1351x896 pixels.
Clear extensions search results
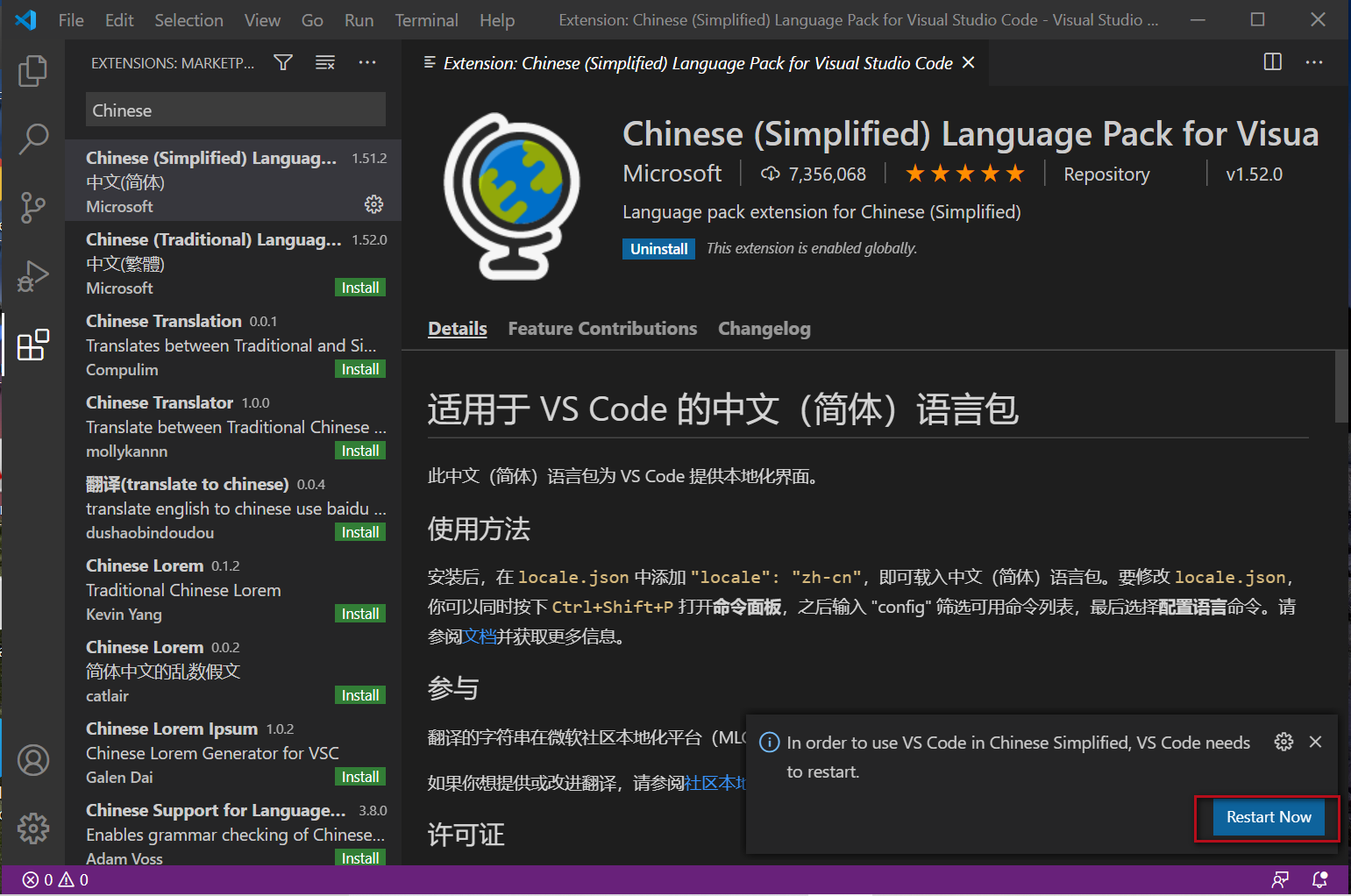click(x=325, y=62)
